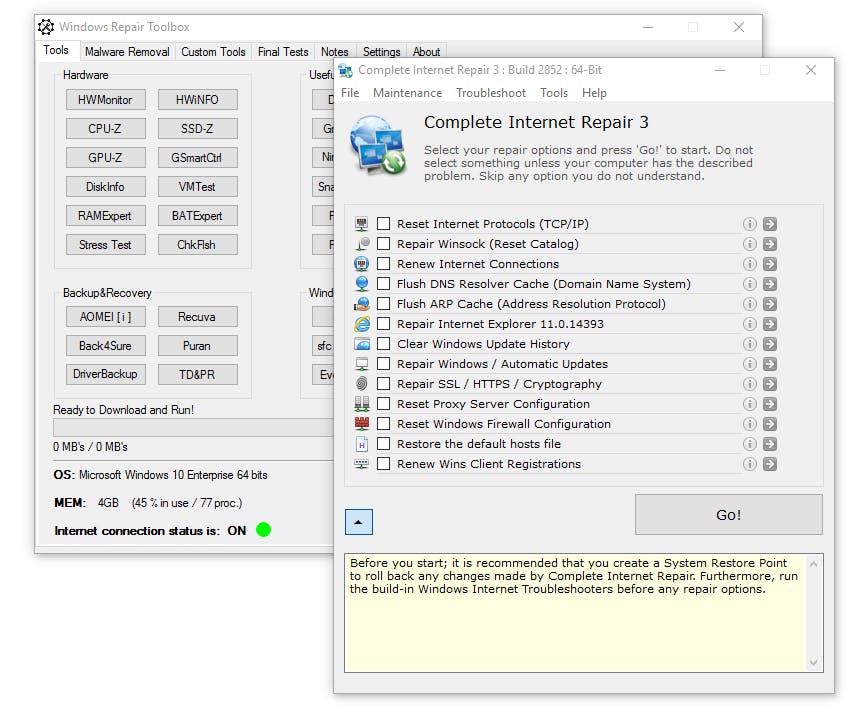
Task: Click run arrow for Repair Winsock row
Action: point(770,244)
